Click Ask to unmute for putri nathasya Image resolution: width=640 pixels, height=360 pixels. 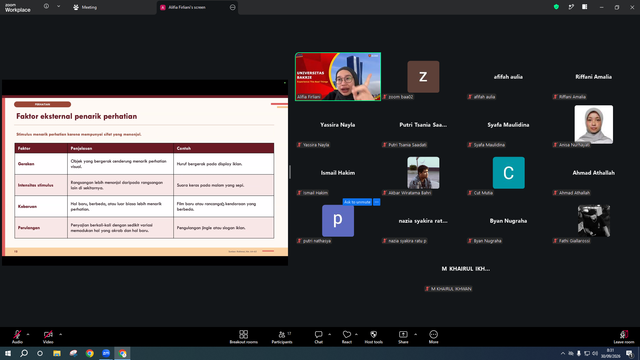[357, 202]
